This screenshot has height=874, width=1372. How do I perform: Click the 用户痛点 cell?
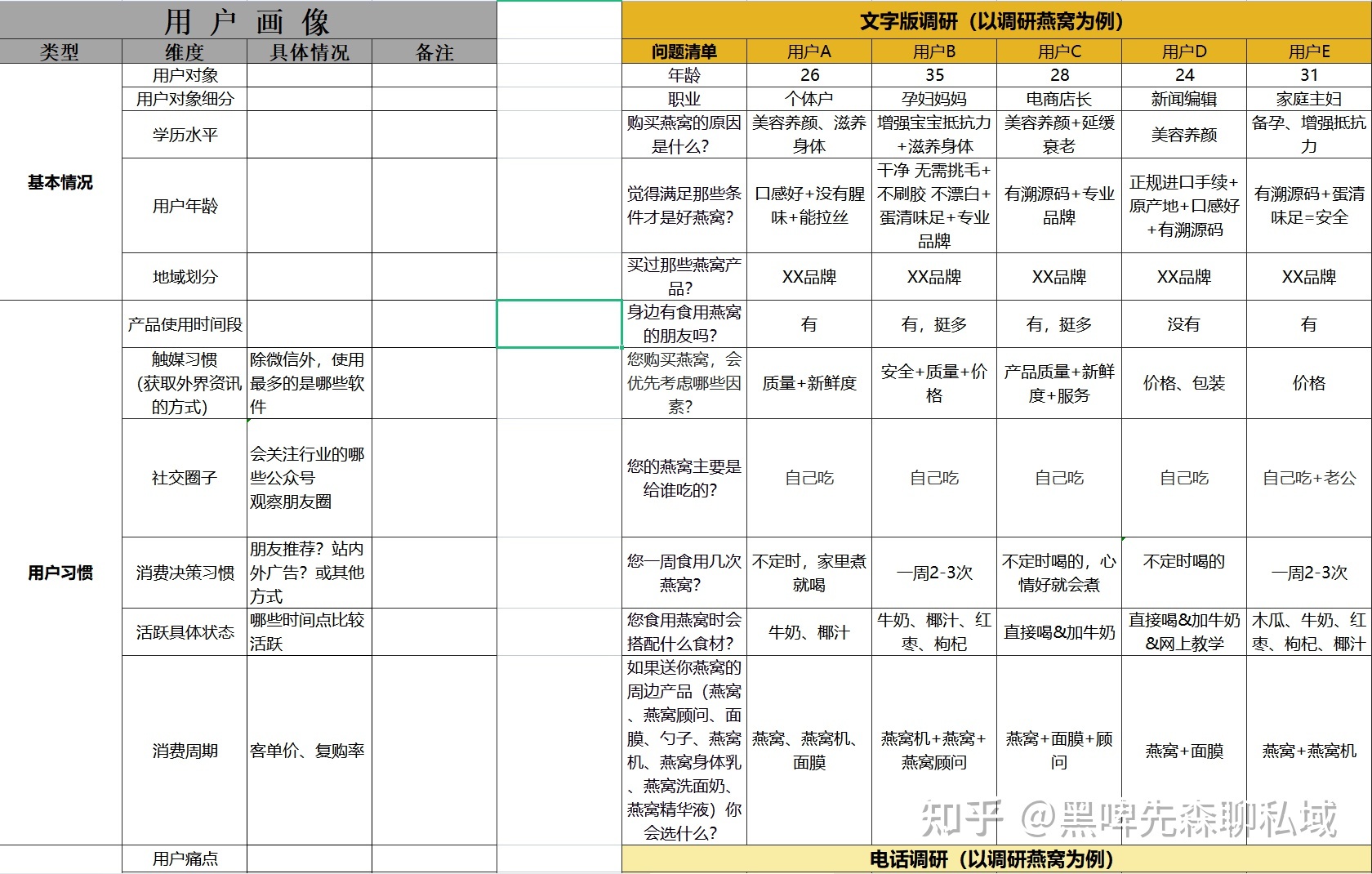tap(185, 858)
